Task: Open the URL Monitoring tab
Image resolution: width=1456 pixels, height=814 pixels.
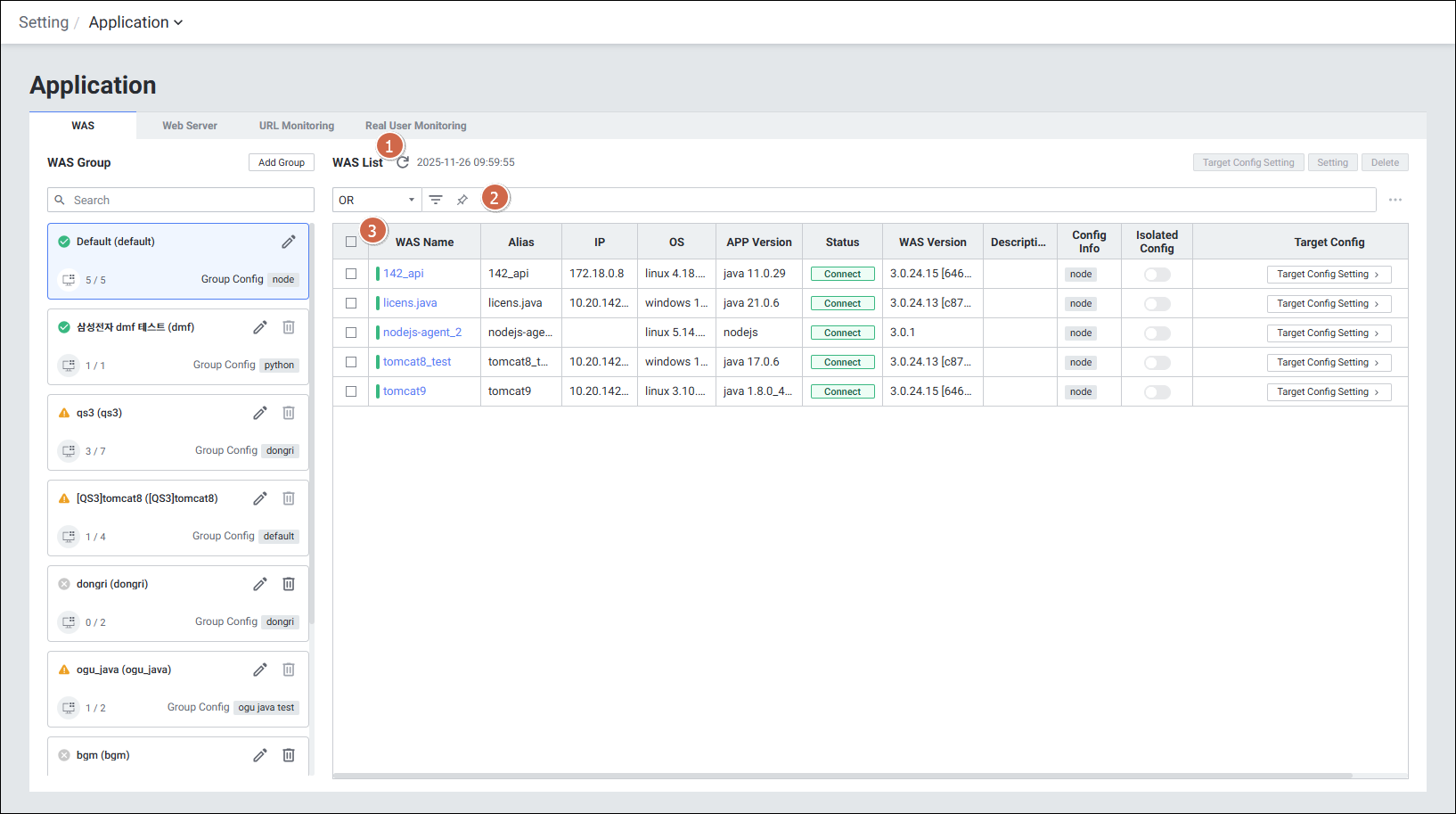Action: pyautogui.click(x=297, y=126)
